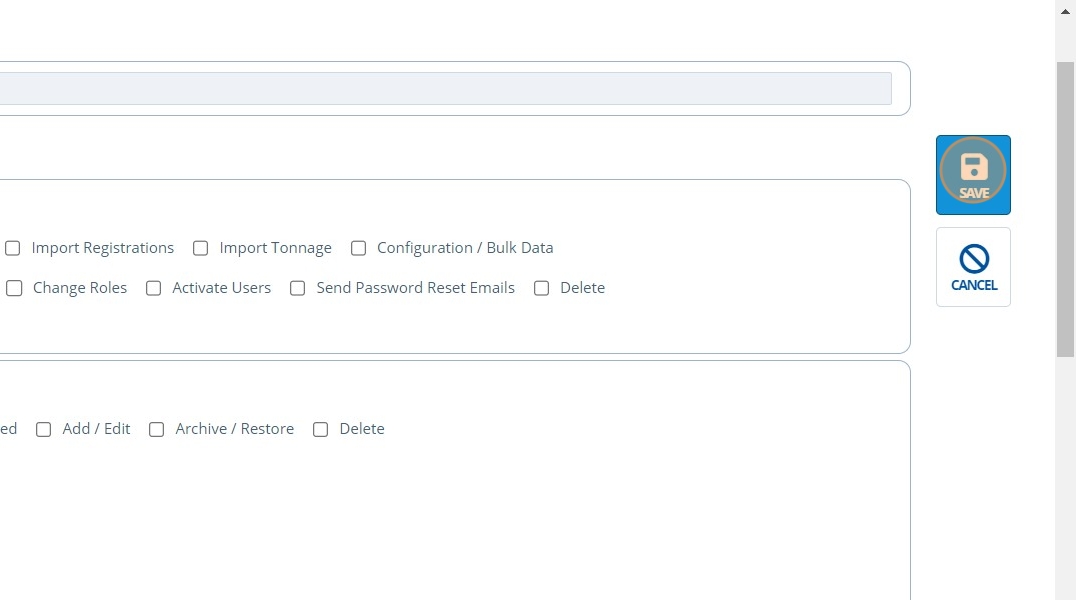This screenshot has width=1076, height=600.
Task: Click the scrollbar track below the thumb
Action: [1065, 480]
